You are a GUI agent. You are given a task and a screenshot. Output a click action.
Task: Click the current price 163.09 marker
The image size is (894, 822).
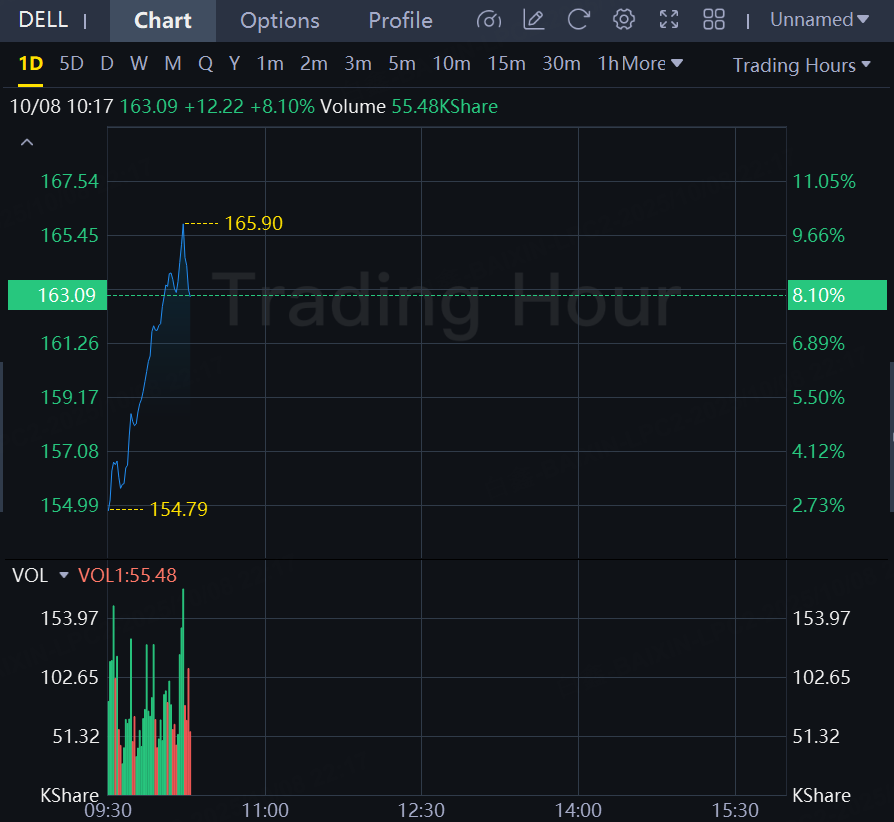[58, 295]
